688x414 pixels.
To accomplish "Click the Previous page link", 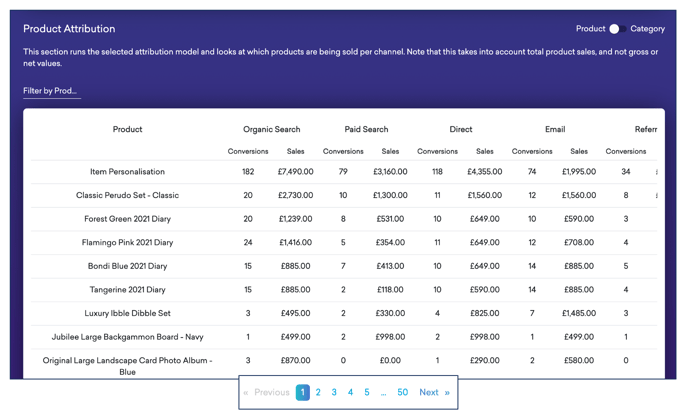I will point(266,393).
